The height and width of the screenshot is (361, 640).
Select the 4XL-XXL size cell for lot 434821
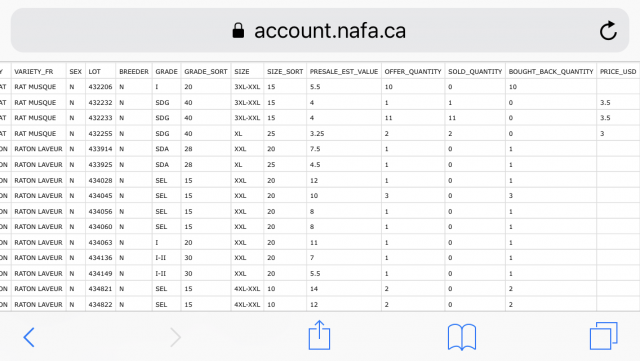coord(247,289)
